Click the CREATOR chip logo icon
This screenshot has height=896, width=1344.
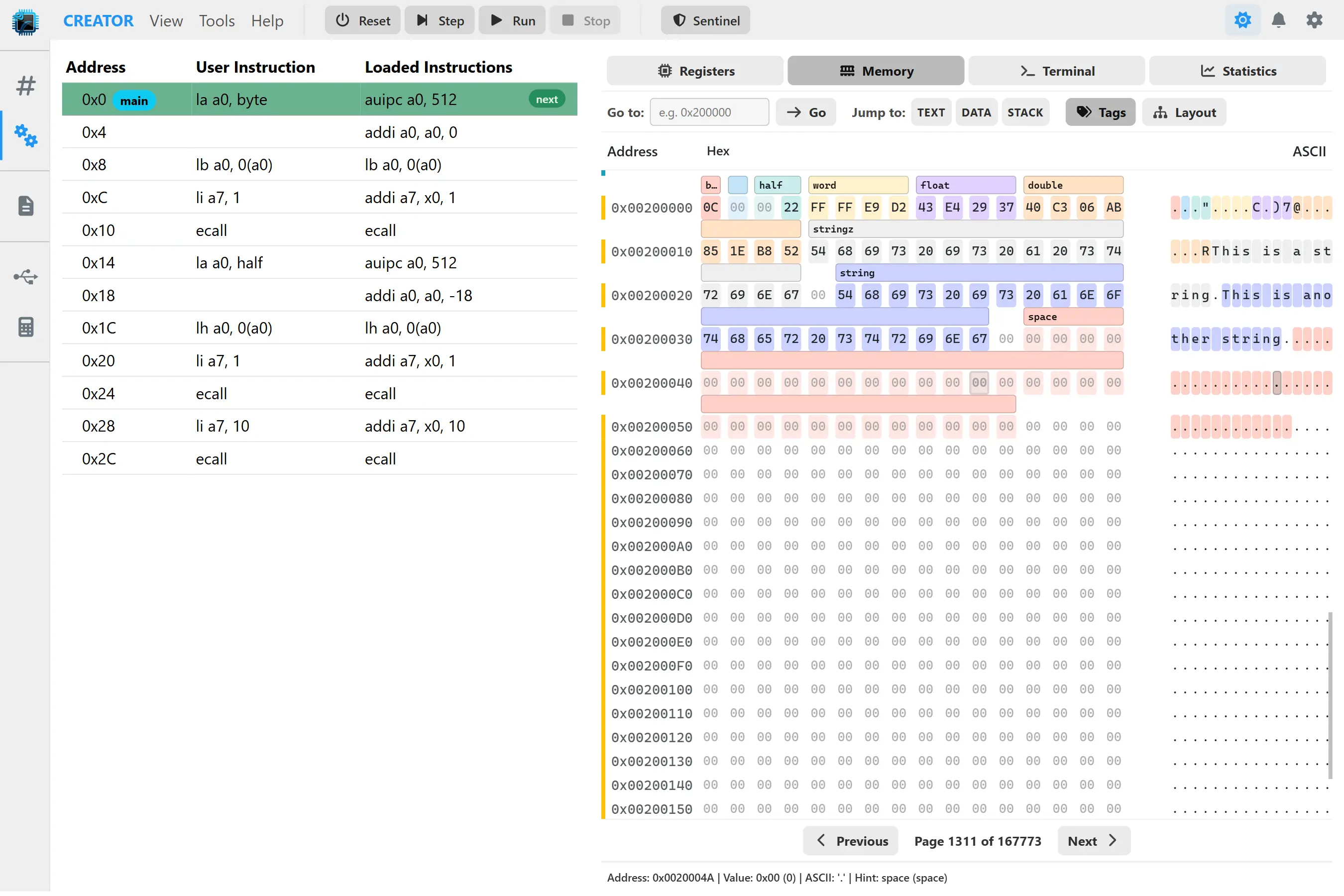coord(25,22)
